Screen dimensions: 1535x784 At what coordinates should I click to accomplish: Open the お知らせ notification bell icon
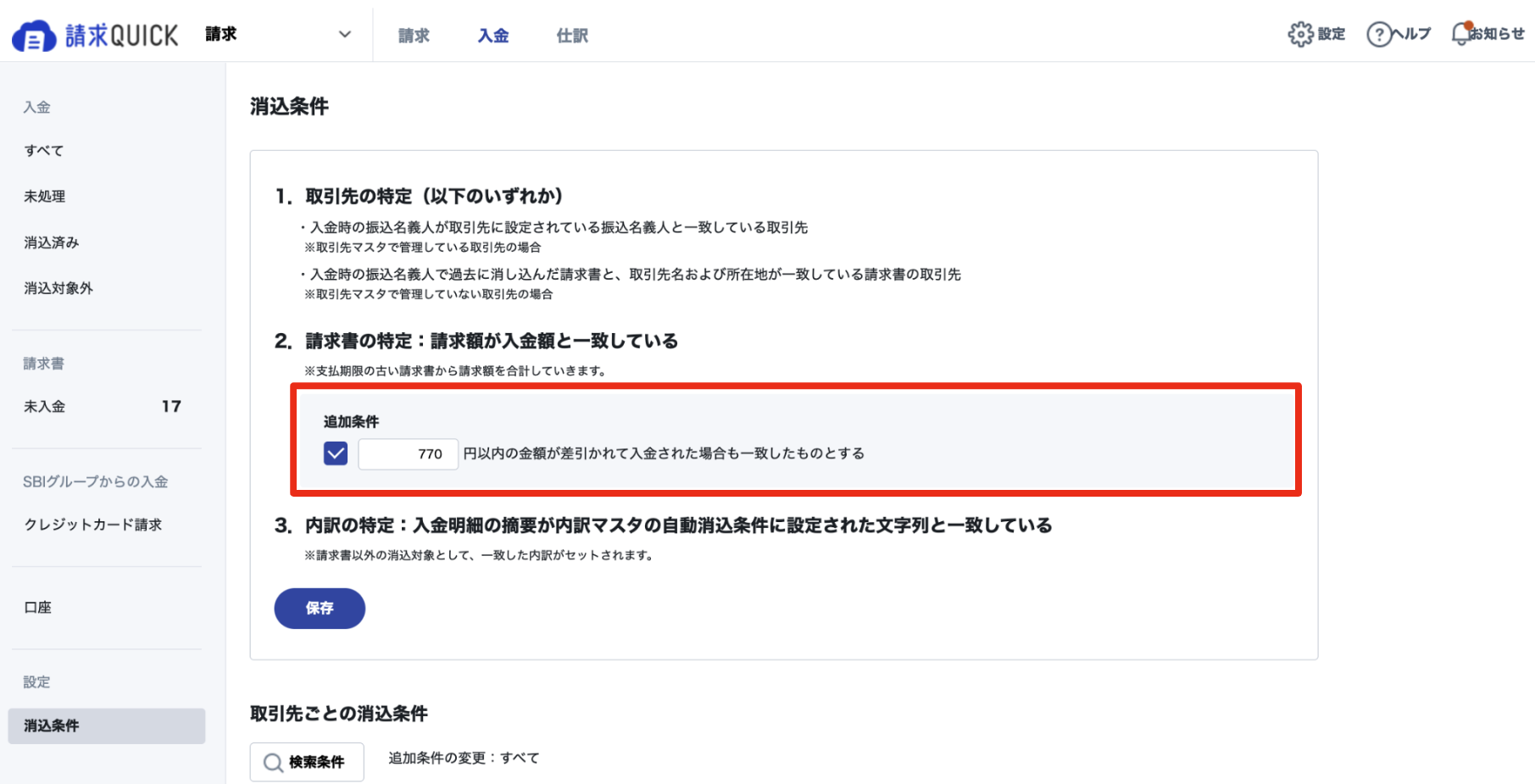coord(1460,33)
